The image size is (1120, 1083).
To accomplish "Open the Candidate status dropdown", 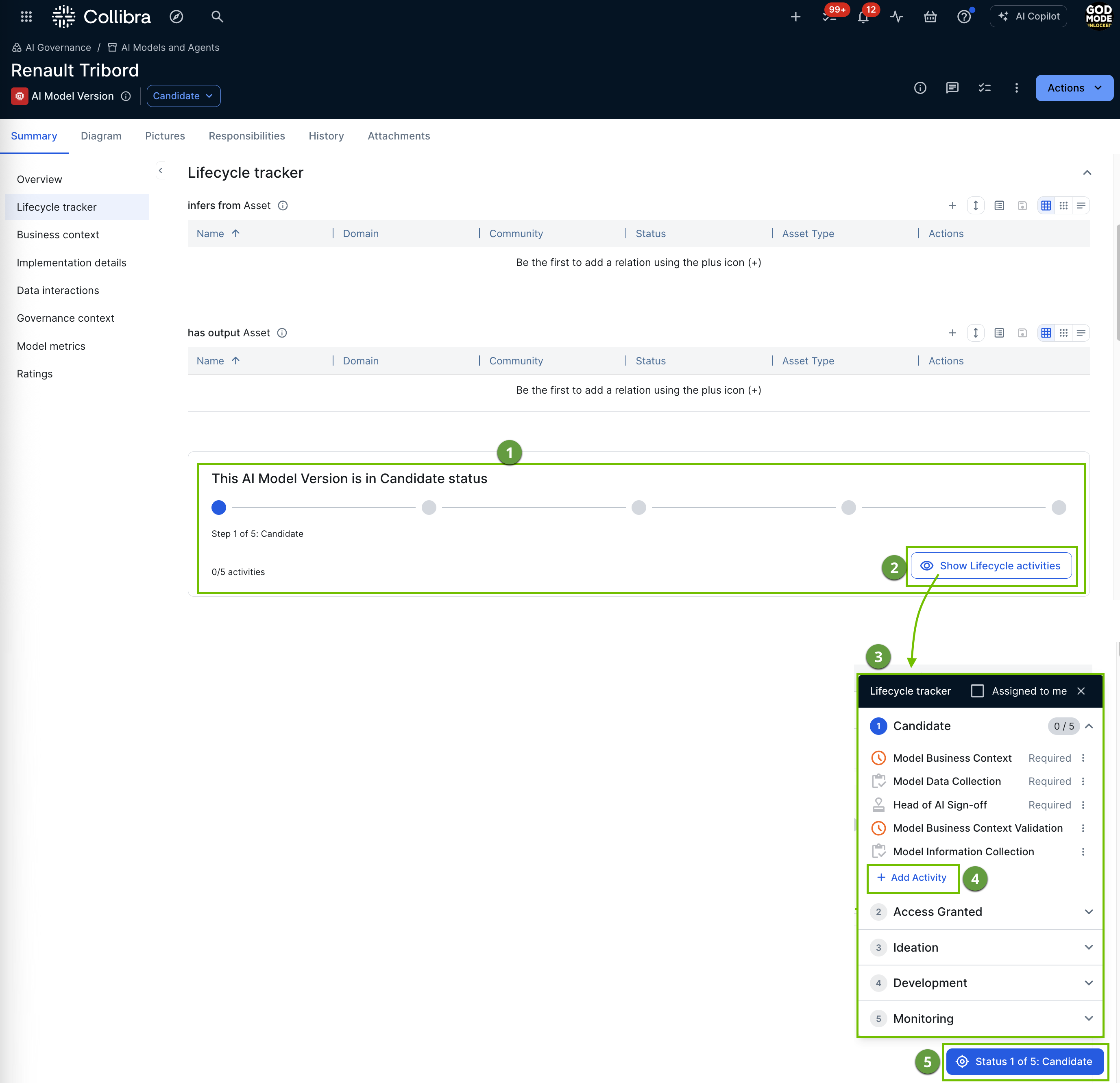I will coord(183,96).
